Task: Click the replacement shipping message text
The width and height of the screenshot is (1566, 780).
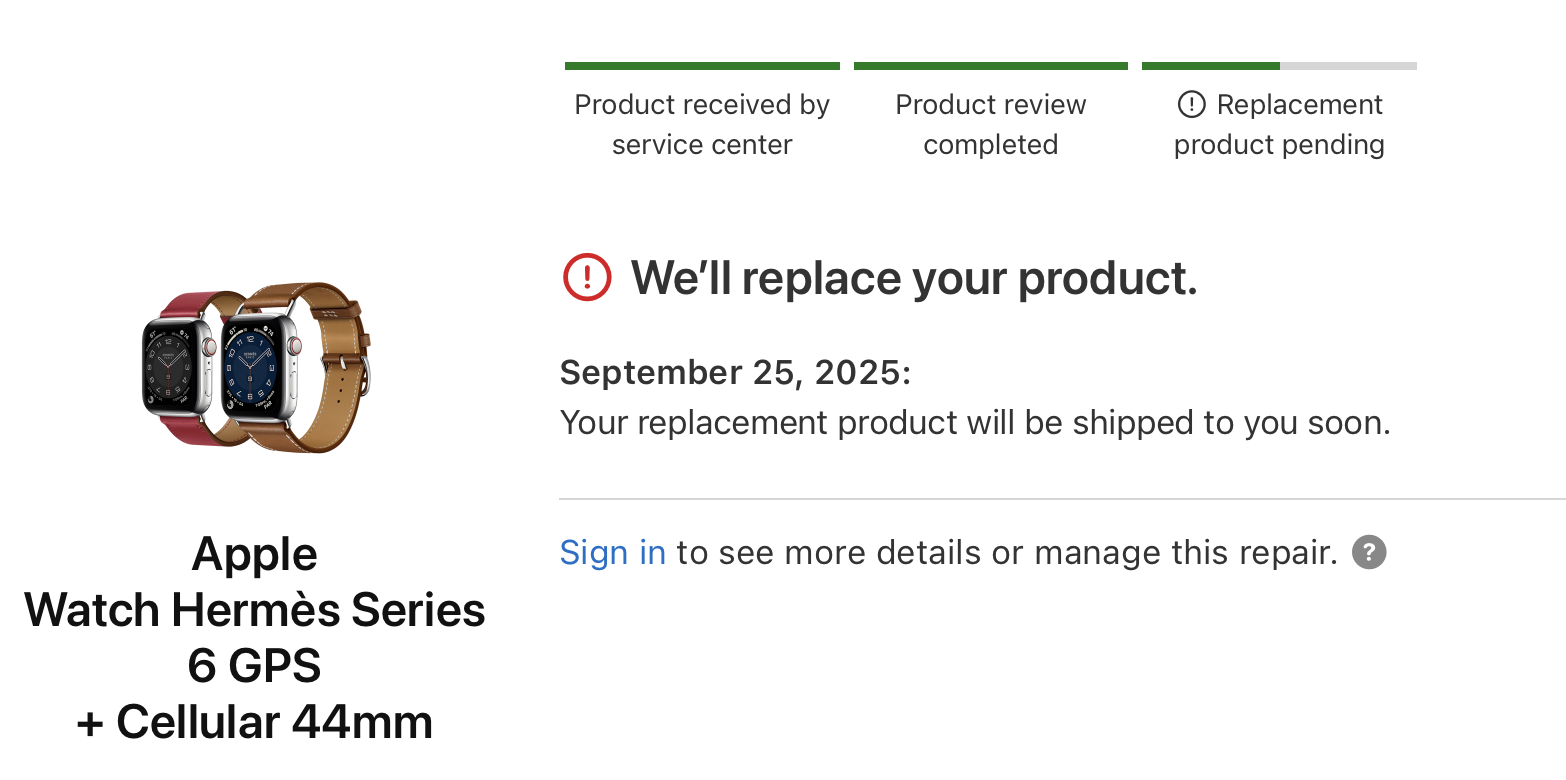Action: coord(975,423)
